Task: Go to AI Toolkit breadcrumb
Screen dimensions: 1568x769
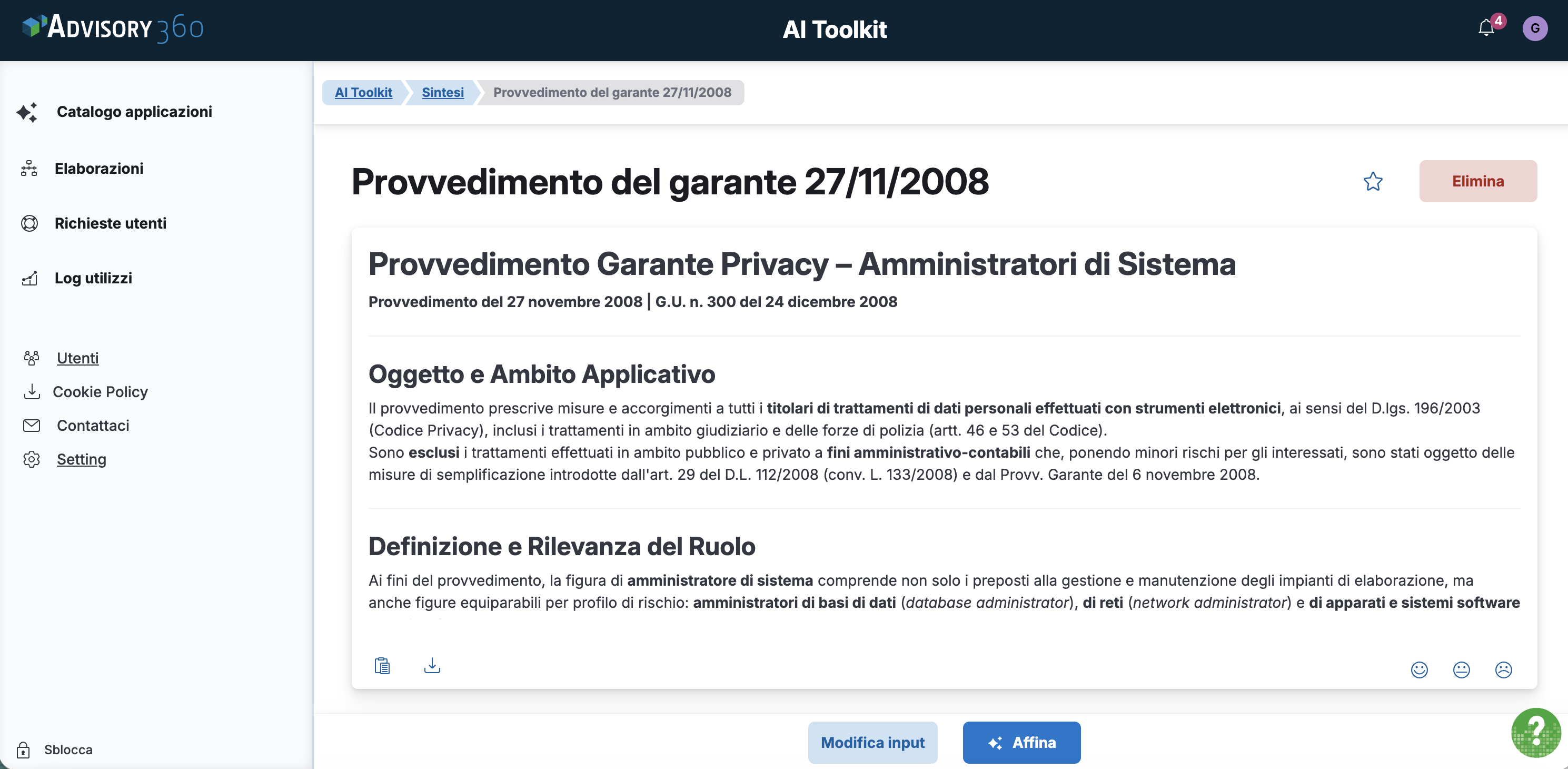Action: (363, 93)
